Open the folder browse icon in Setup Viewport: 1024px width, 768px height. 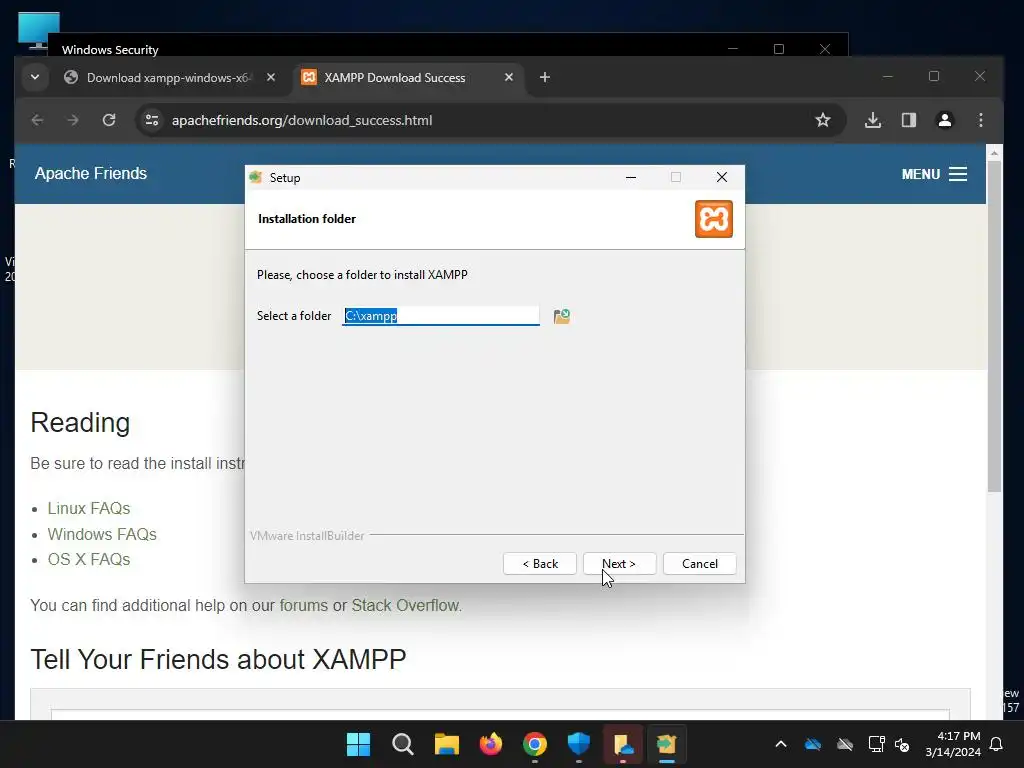pos(562,316)
